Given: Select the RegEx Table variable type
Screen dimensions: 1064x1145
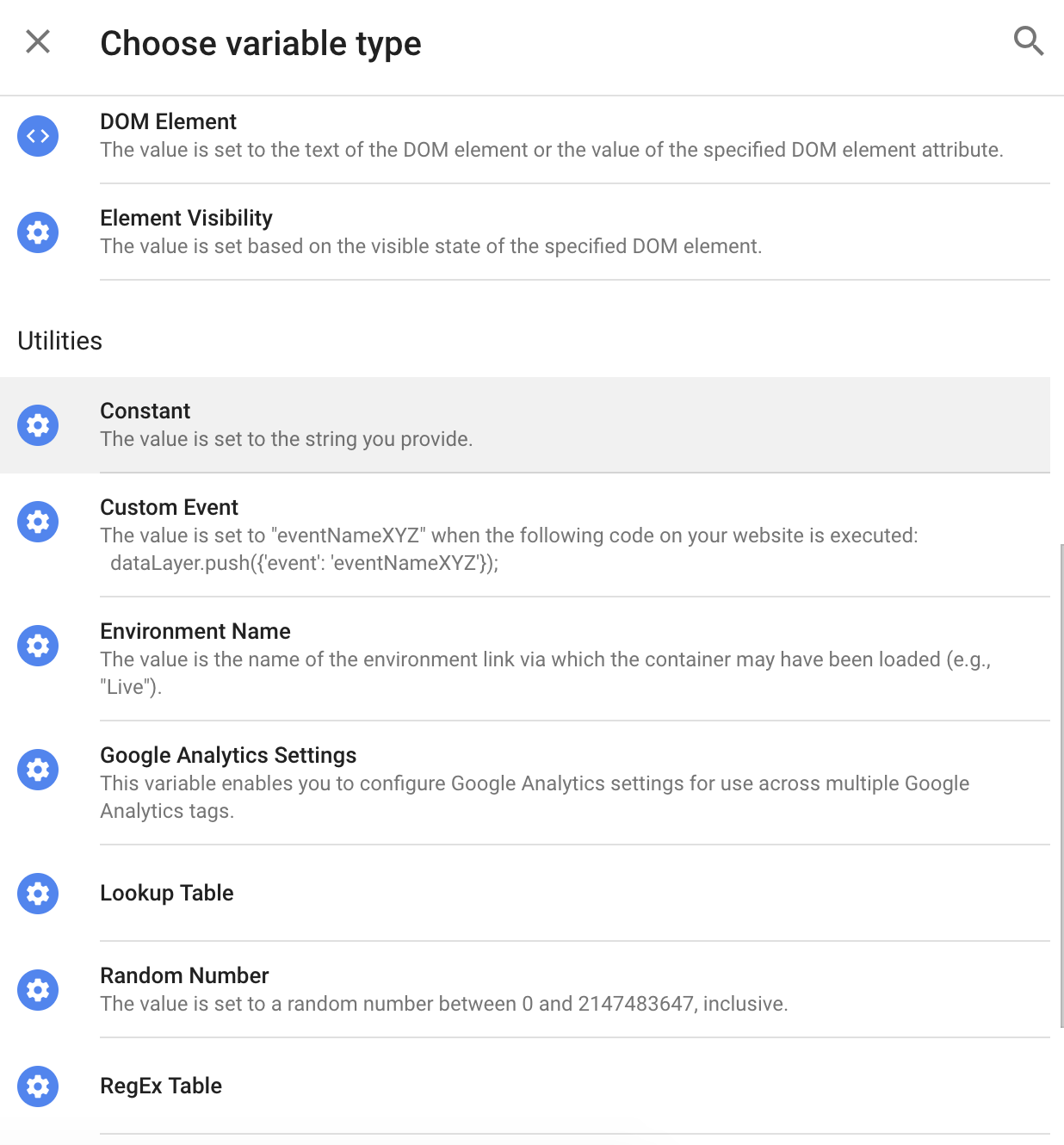Looking at the screenshot, I should tap(161, 1086).
